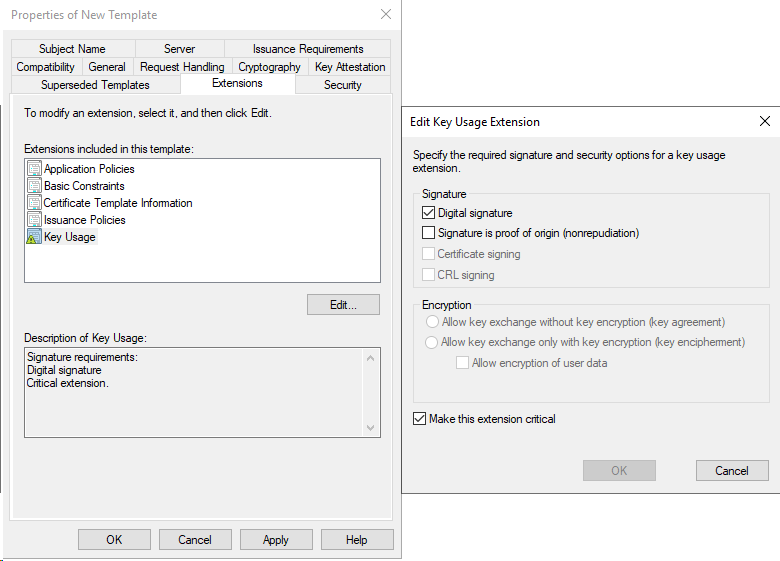Click the Basic Constraints extension icon
The width and height of the screenshot is (780, 561).
[x=34, y=186]
